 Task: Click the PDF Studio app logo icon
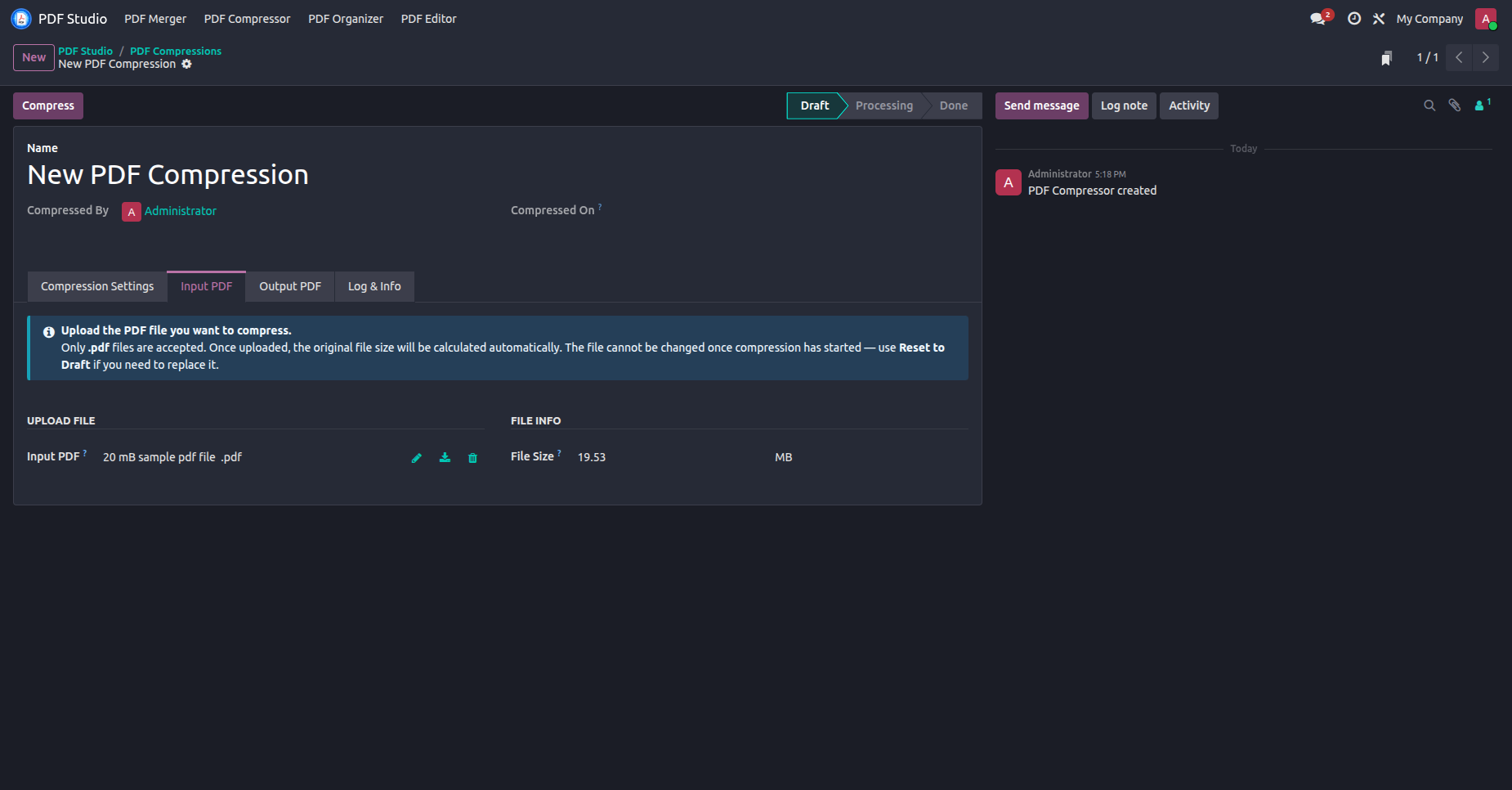coord(21,18)
